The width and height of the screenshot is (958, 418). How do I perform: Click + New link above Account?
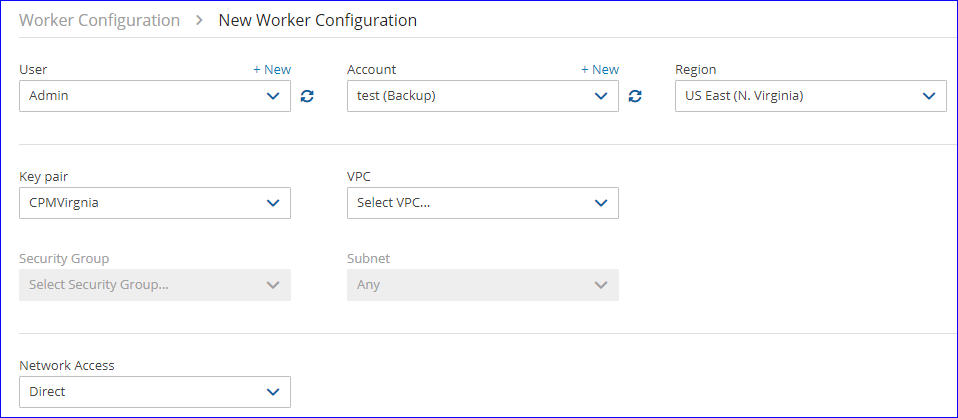point(600,69)
